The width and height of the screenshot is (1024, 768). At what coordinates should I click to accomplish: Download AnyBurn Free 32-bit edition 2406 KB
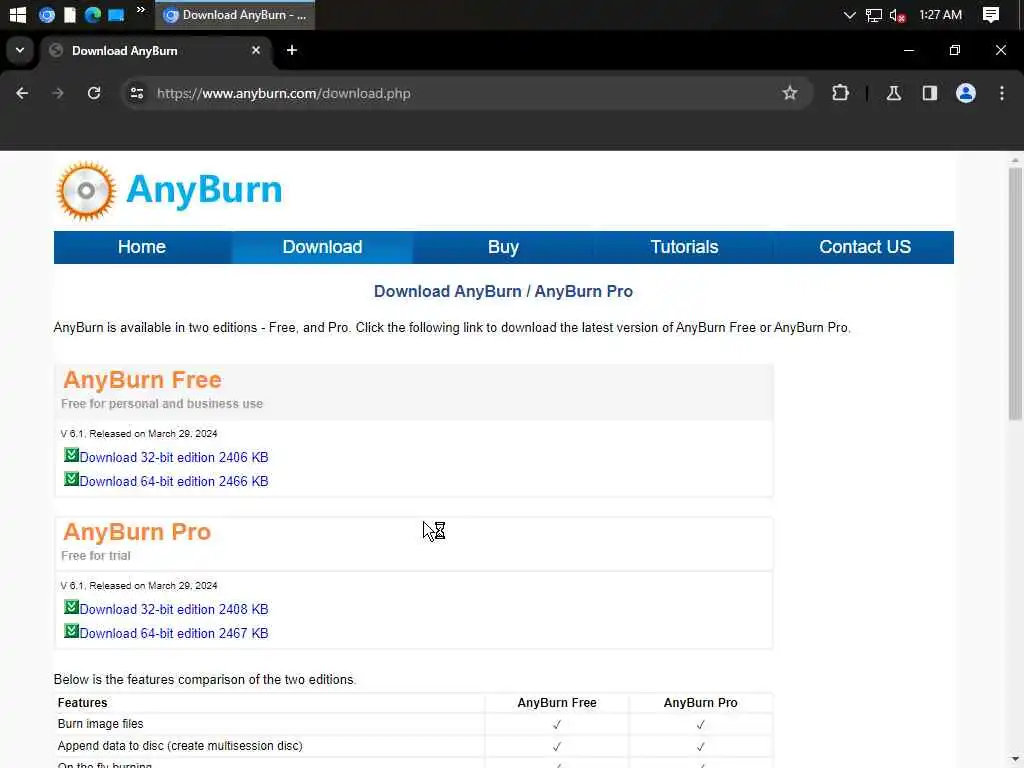[174, 457]
